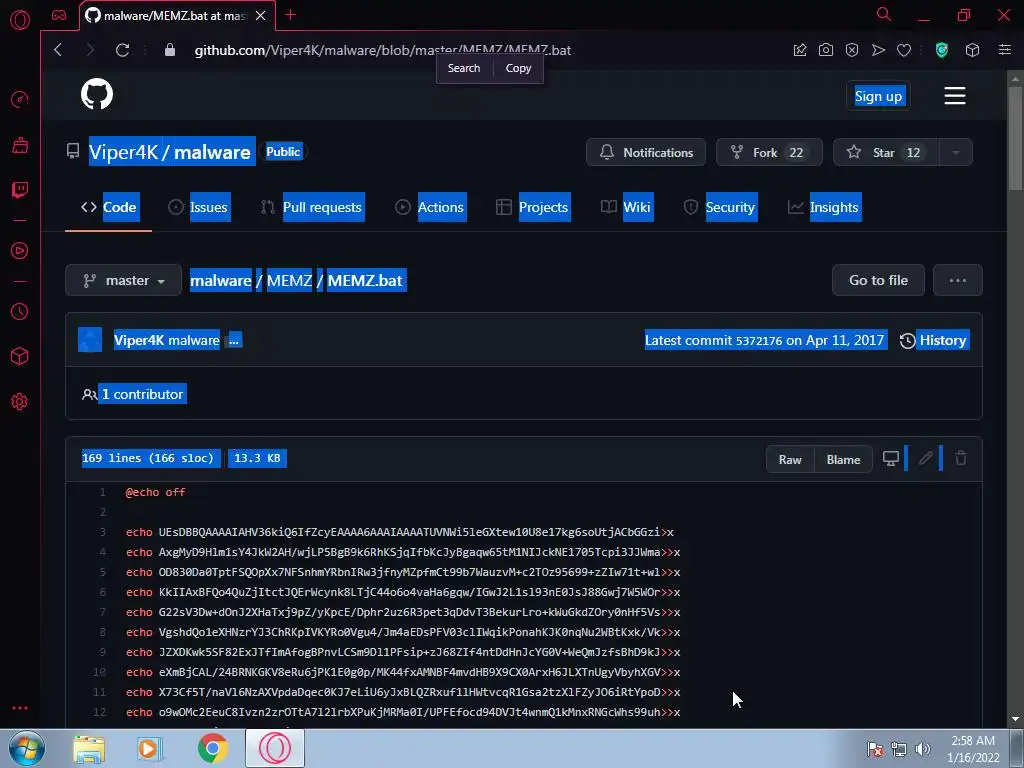Open the Security tab
Viewport: 1024px width, 768px height.
click(720, 207)
